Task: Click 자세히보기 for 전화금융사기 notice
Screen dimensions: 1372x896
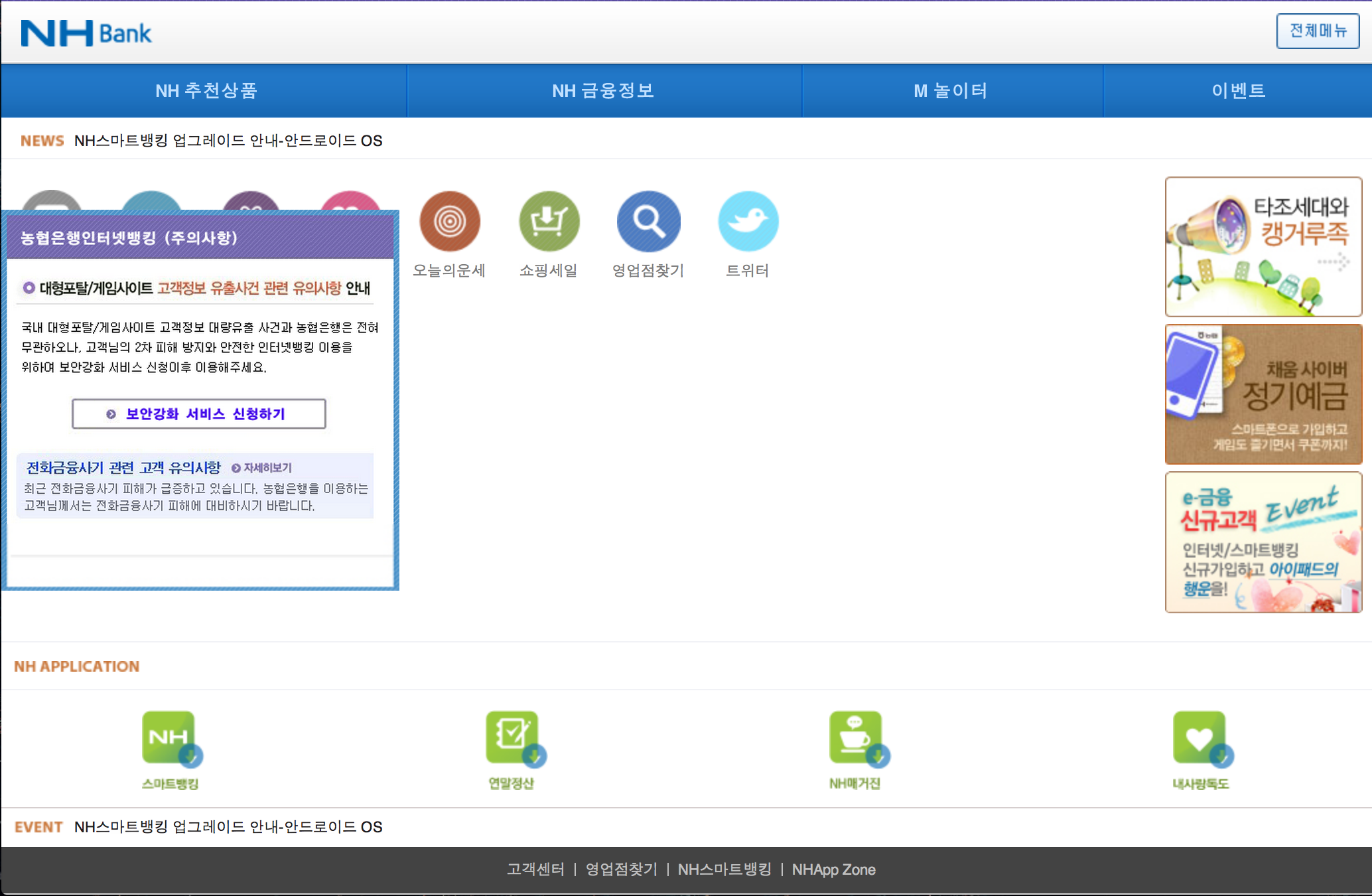Action: click(x=261, y=468)
